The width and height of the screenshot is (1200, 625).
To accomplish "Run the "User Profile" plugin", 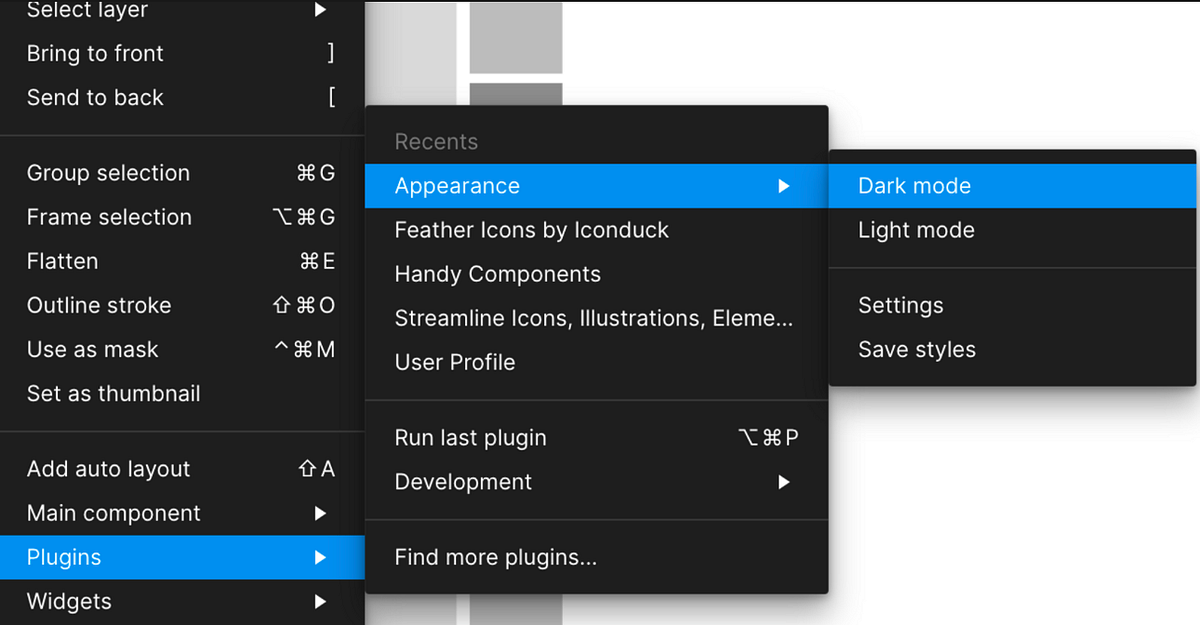I will pos(455,362).
